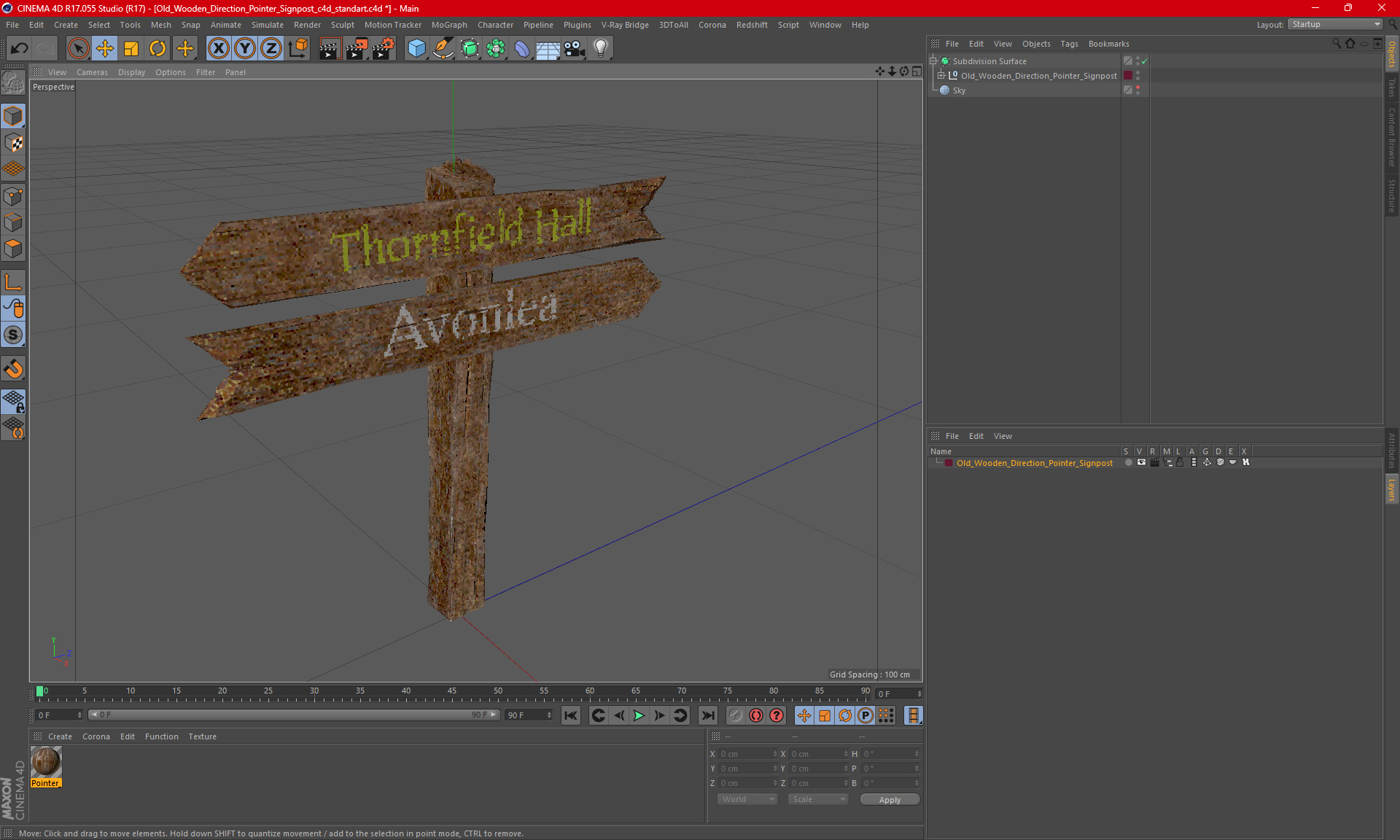Click the Record Active Objects button

(x=735, y=715)
